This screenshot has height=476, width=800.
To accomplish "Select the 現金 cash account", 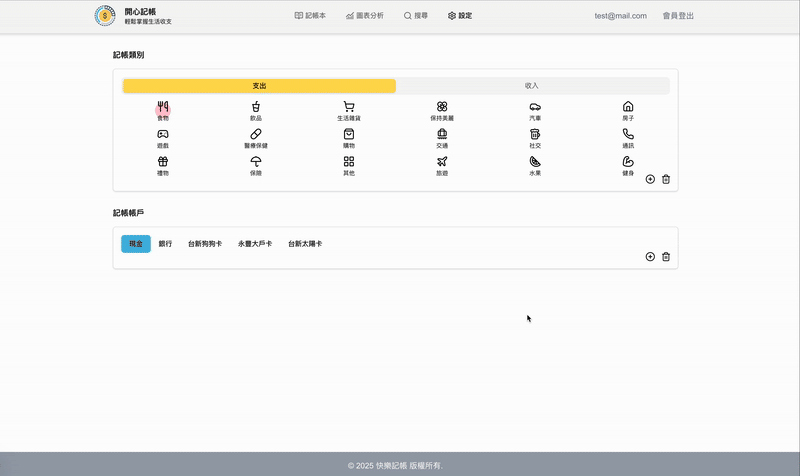I will pos(136,244).
